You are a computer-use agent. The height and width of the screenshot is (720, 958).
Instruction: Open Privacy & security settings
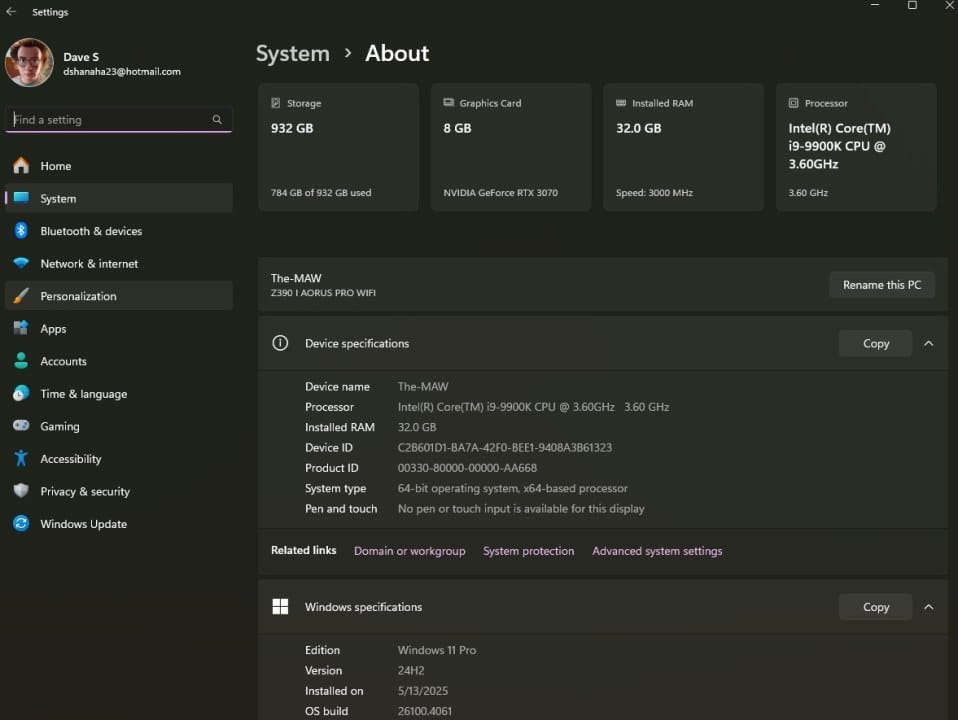[x=84, y=491]
